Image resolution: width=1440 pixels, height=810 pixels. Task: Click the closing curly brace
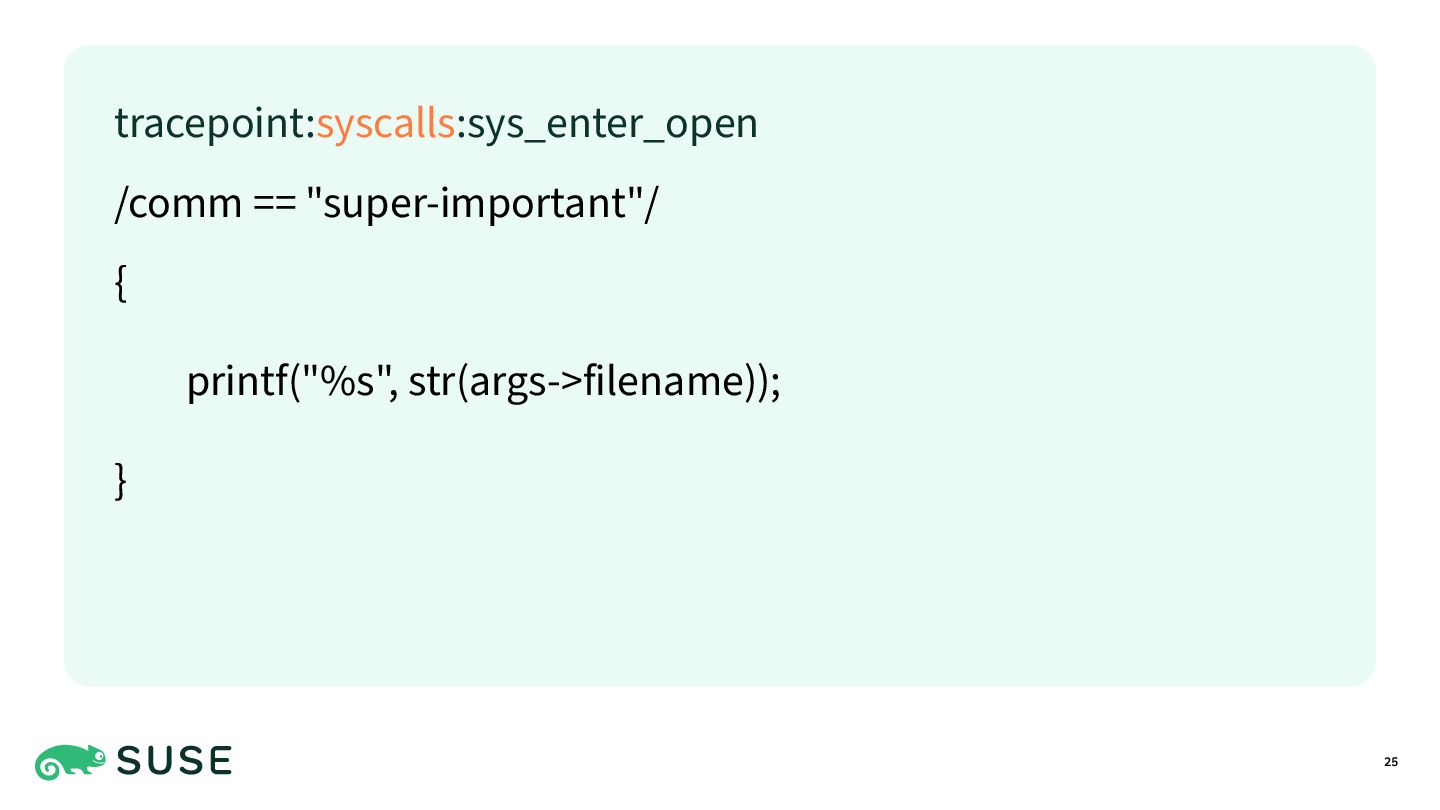[x=121, y=479]
